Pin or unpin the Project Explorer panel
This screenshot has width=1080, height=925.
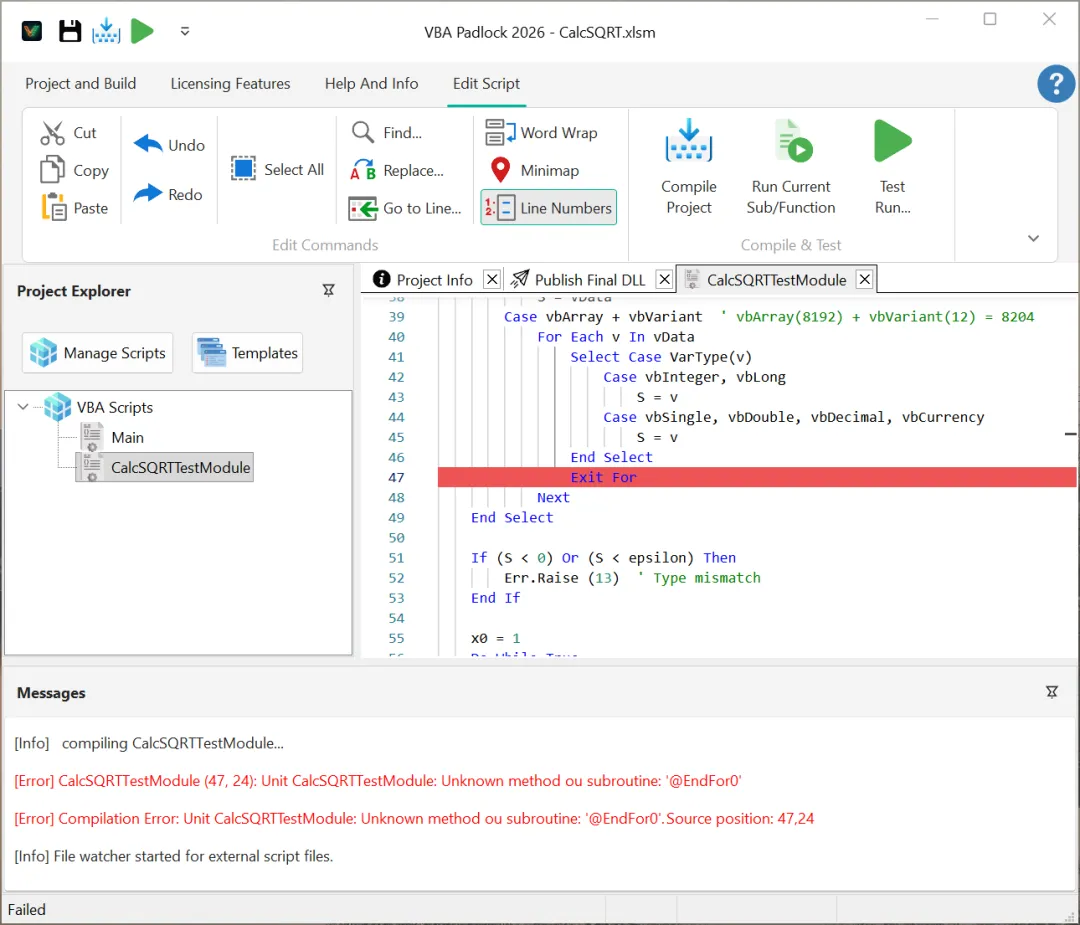point(329,291)
